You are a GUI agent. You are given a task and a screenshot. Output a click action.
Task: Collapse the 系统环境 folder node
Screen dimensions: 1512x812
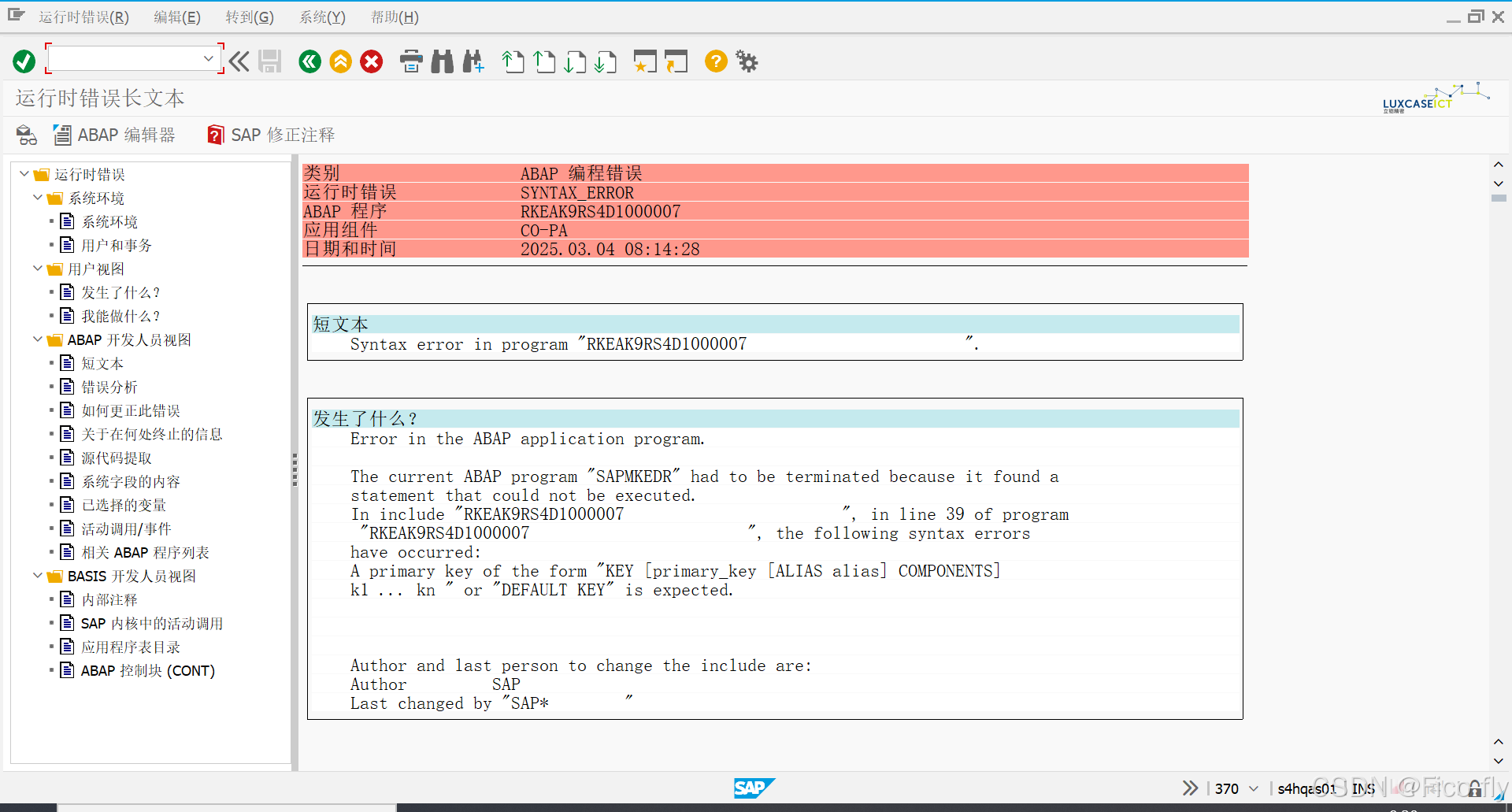click(38, 198)
